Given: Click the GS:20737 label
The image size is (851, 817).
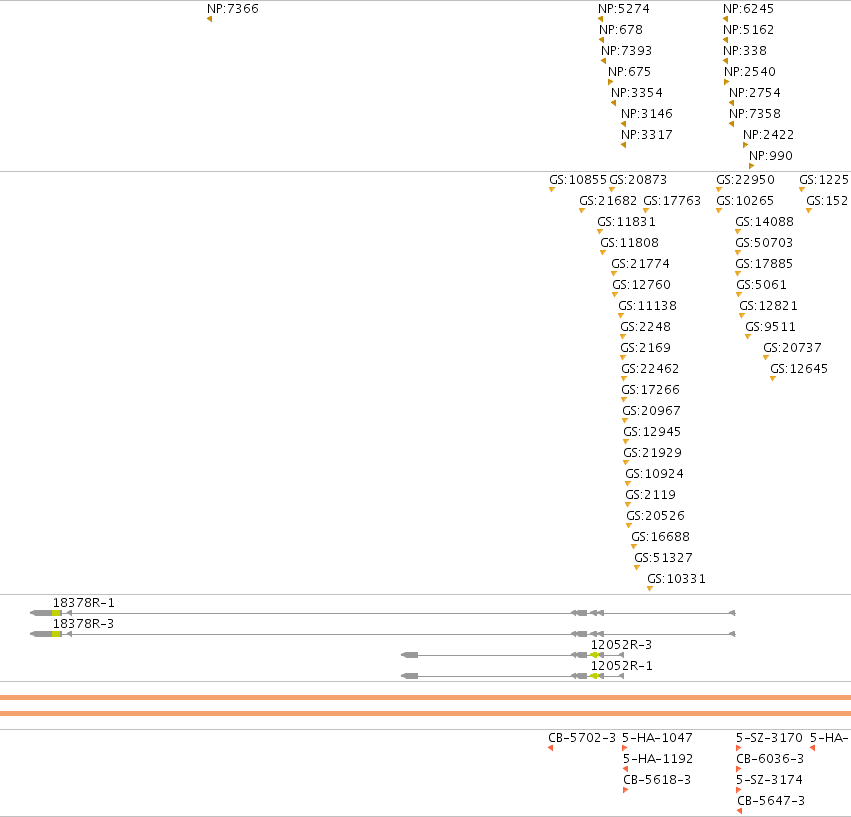Looking at the screenshot, I should (792, 348).
